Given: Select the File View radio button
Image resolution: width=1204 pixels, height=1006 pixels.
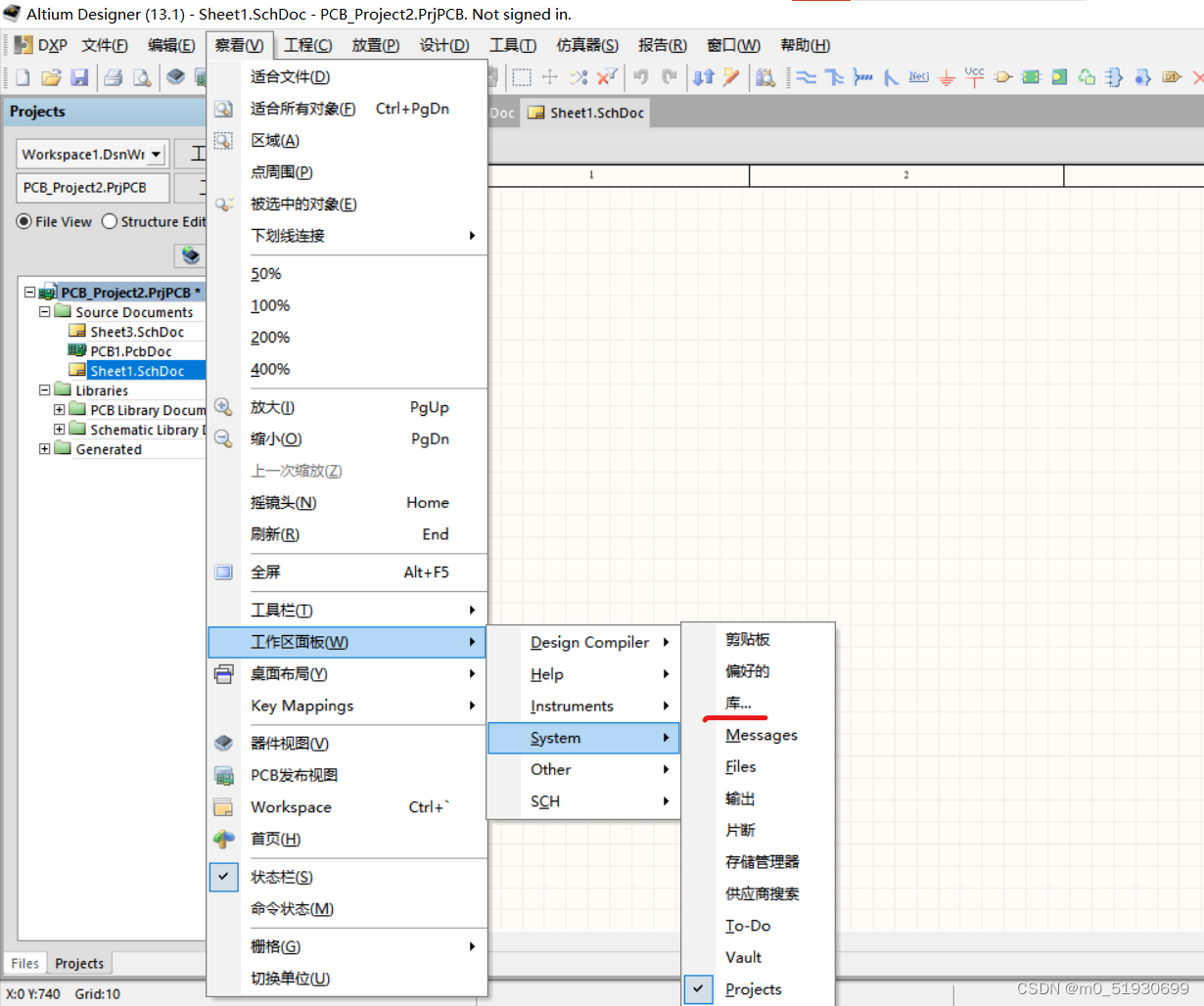Looking at the screenshot, I should (x=24, y=222).
